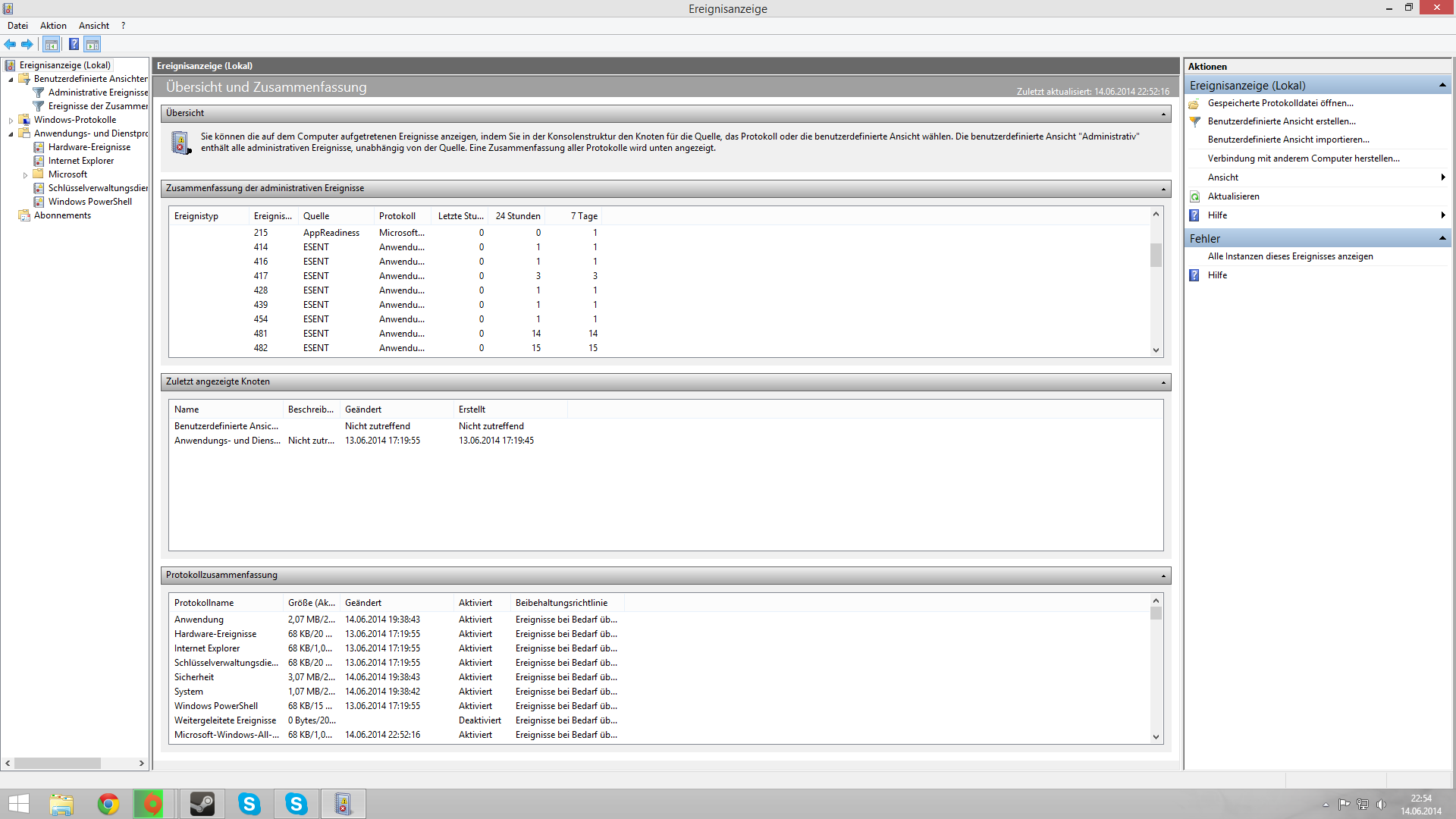
Task: Click the blue help toolbar icon
Action: [x=74, y=44]
